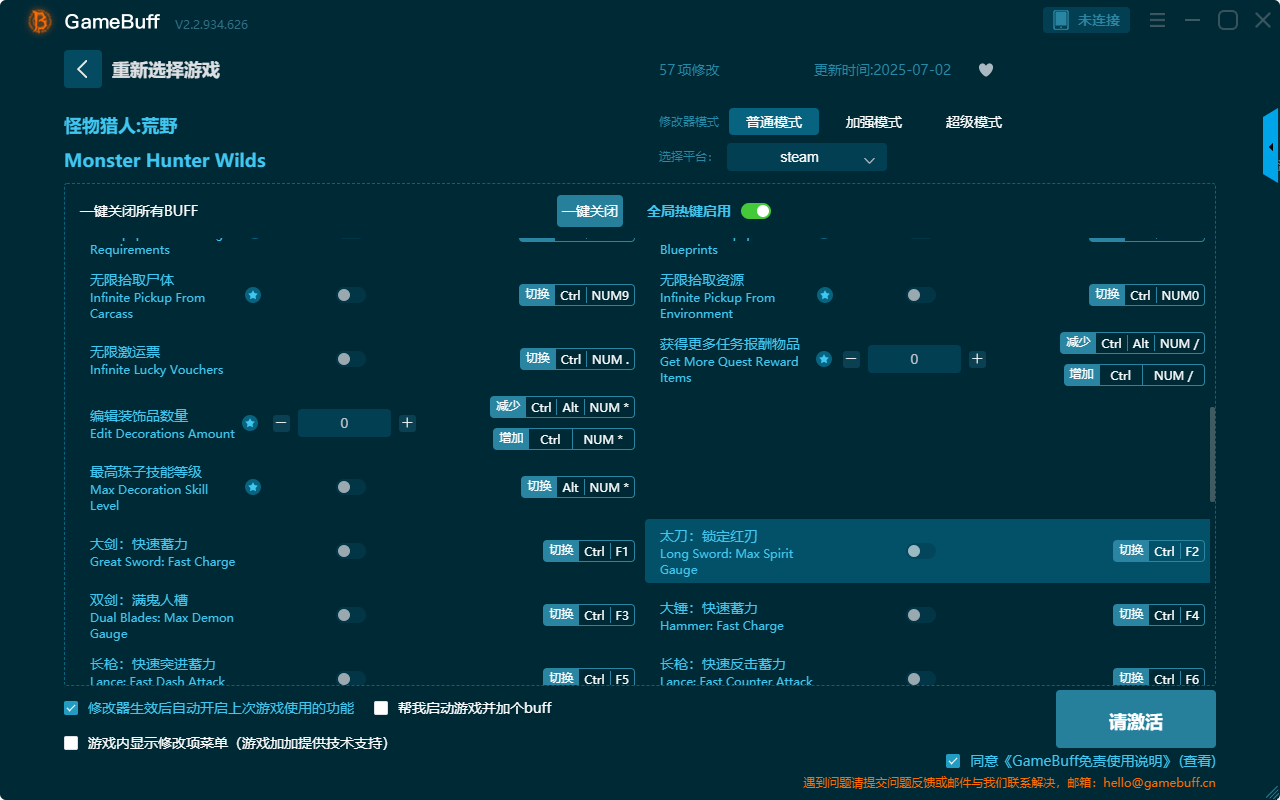Increase Edit Decorations Amount with plus
The image size is (1280, 800).
[407, 423]
